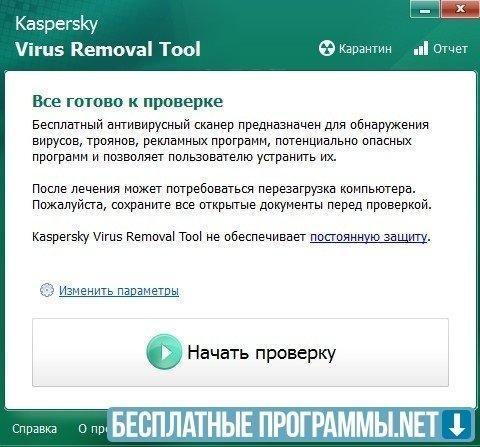Click the download arrow icon on banner

tap(457, 425)
